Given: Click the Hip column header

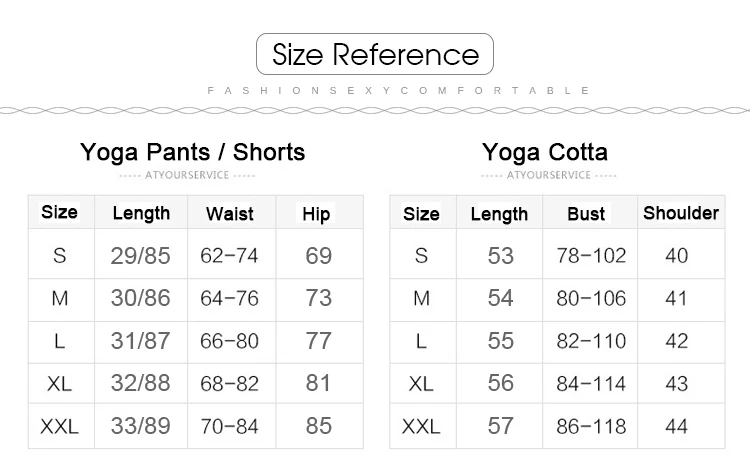Looking at the screenshot, I should coord(316,214).
